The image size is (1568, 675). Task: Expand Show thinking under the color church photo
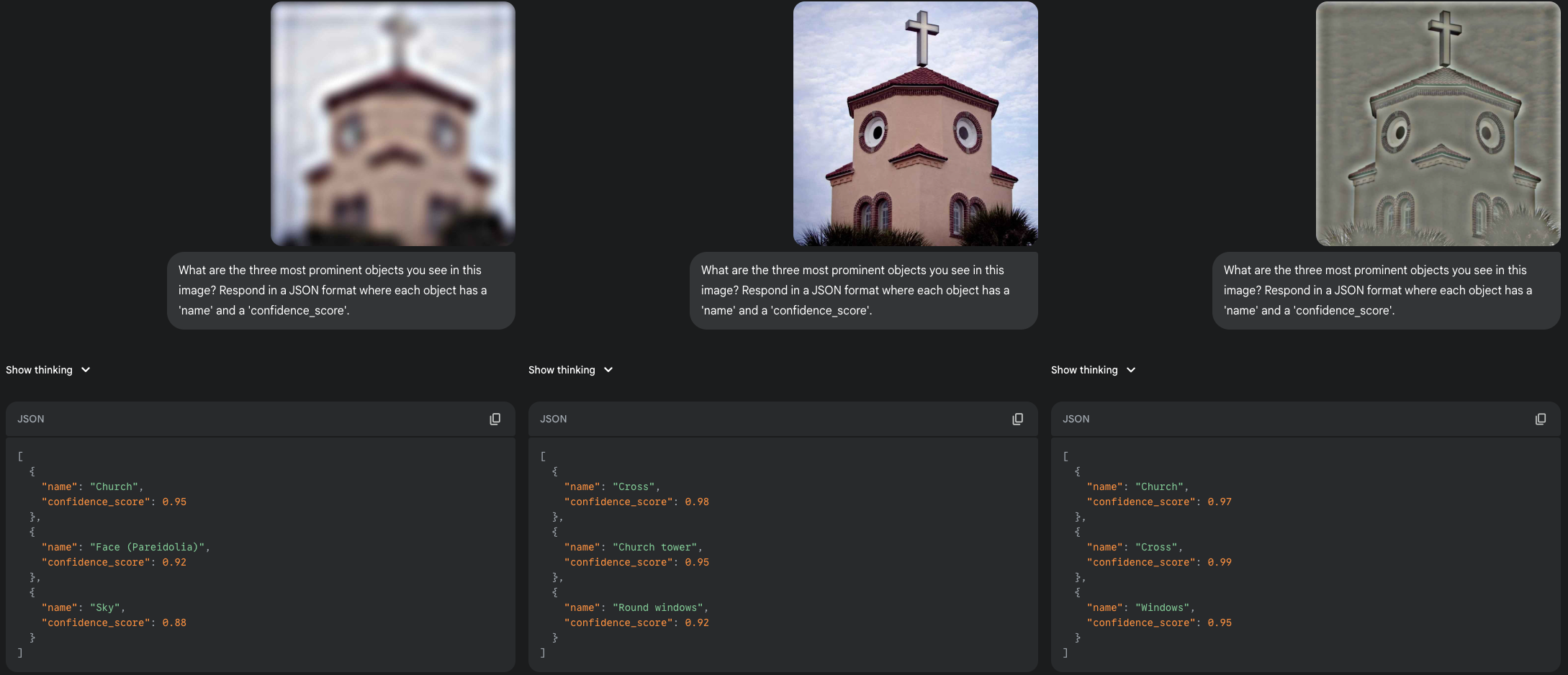[570, 370]
